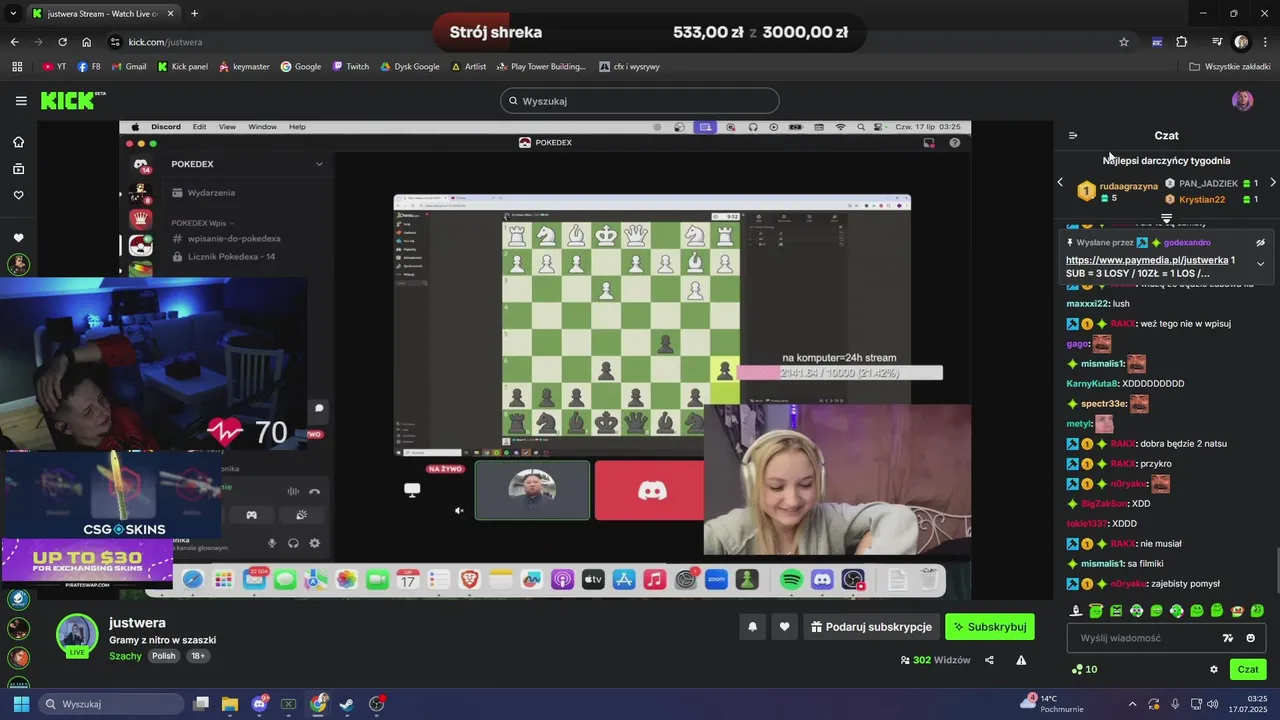Click the Windows taskbar search box
Image resolution: width=1280 pixels, height=720 pixels.
[x=111, y=704]
